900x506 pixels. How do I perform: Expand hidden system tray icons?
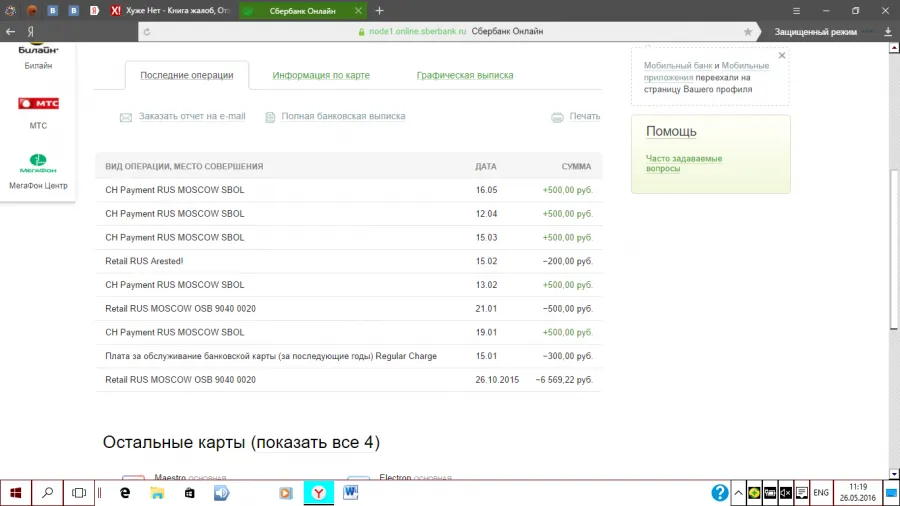tap(738, 493)
